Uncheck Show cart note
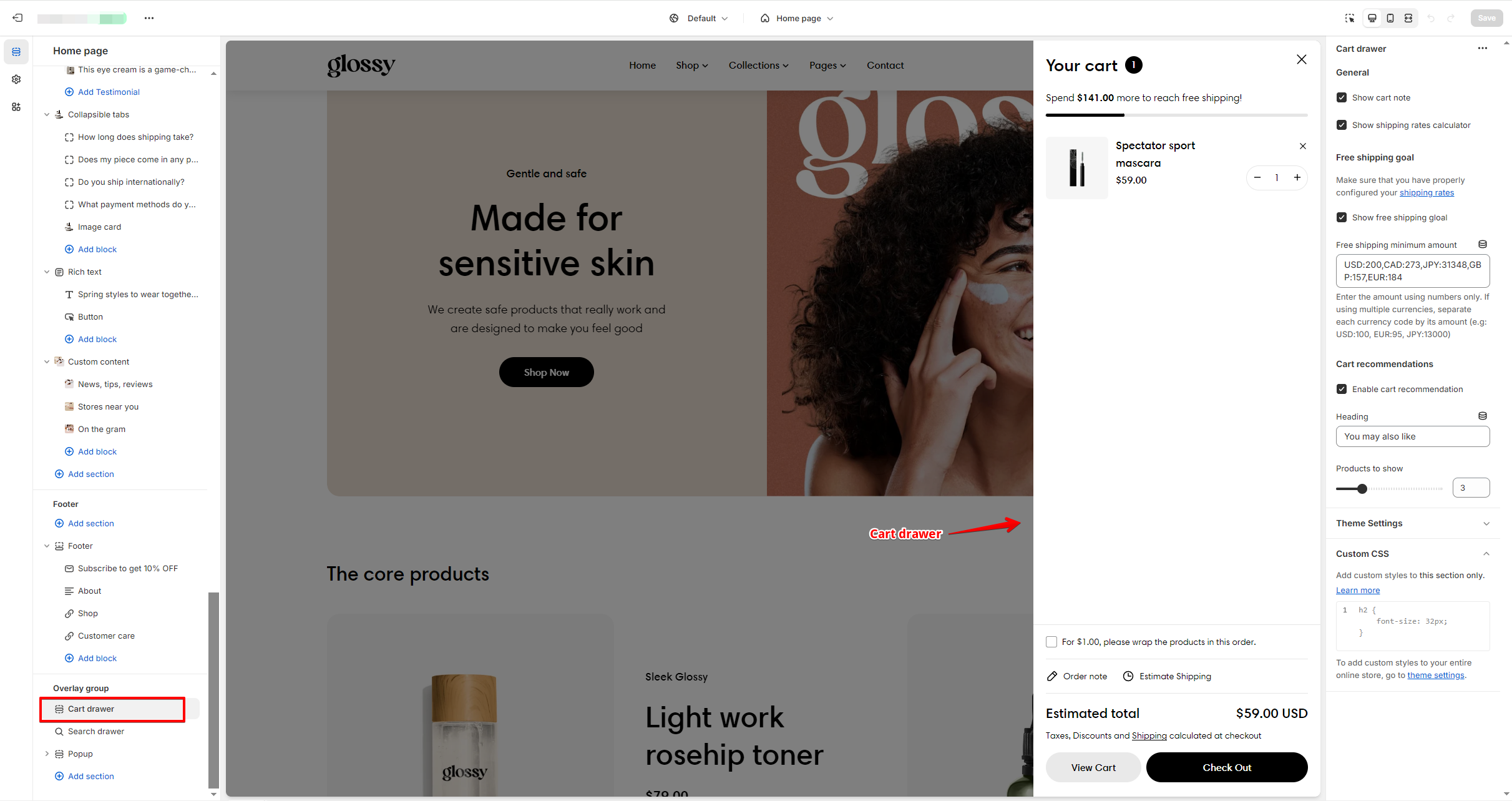 coord(1342,97)
